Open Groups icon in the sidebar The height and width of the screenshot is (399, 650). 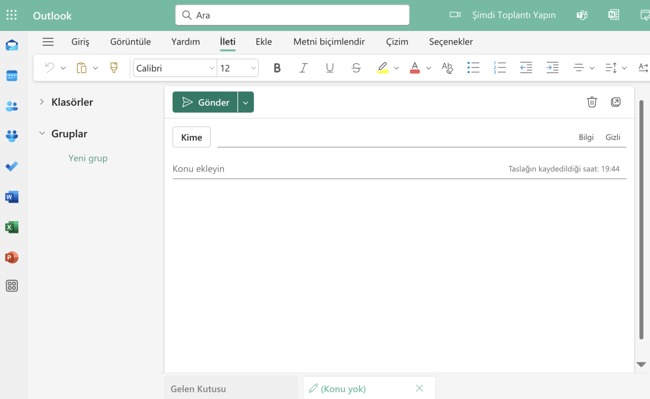(12, 136)
